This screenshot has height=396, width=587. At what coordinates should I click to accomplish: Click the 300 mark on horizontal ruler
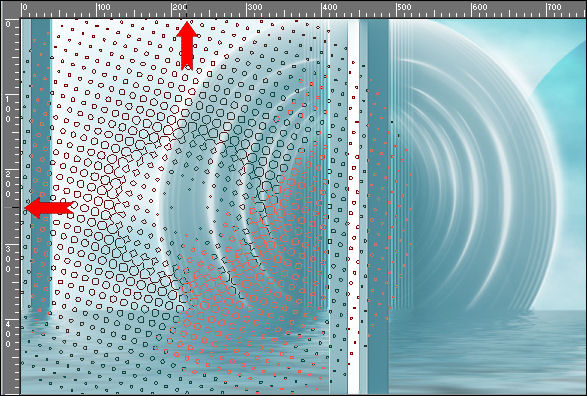click(255, 7)
